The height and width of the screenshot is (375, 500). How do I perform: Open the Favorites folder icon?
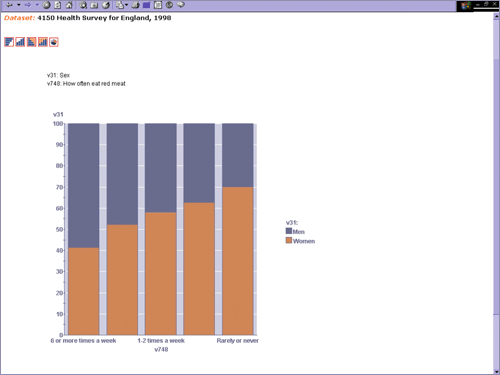click(x=94, y=5)
